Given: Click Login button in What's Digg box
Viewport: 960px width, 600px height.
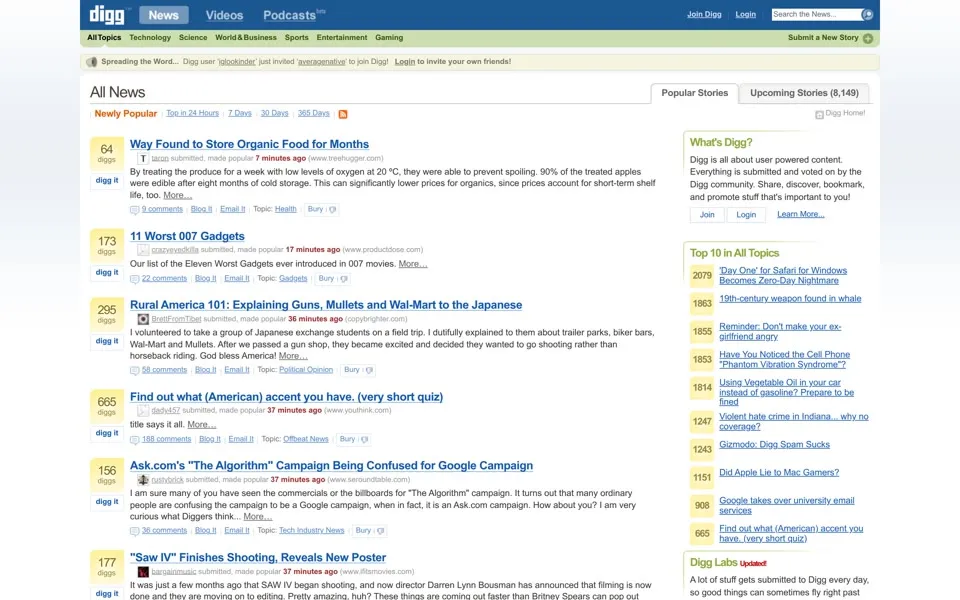Looking at the screenshot, I should tap(746, 215).
